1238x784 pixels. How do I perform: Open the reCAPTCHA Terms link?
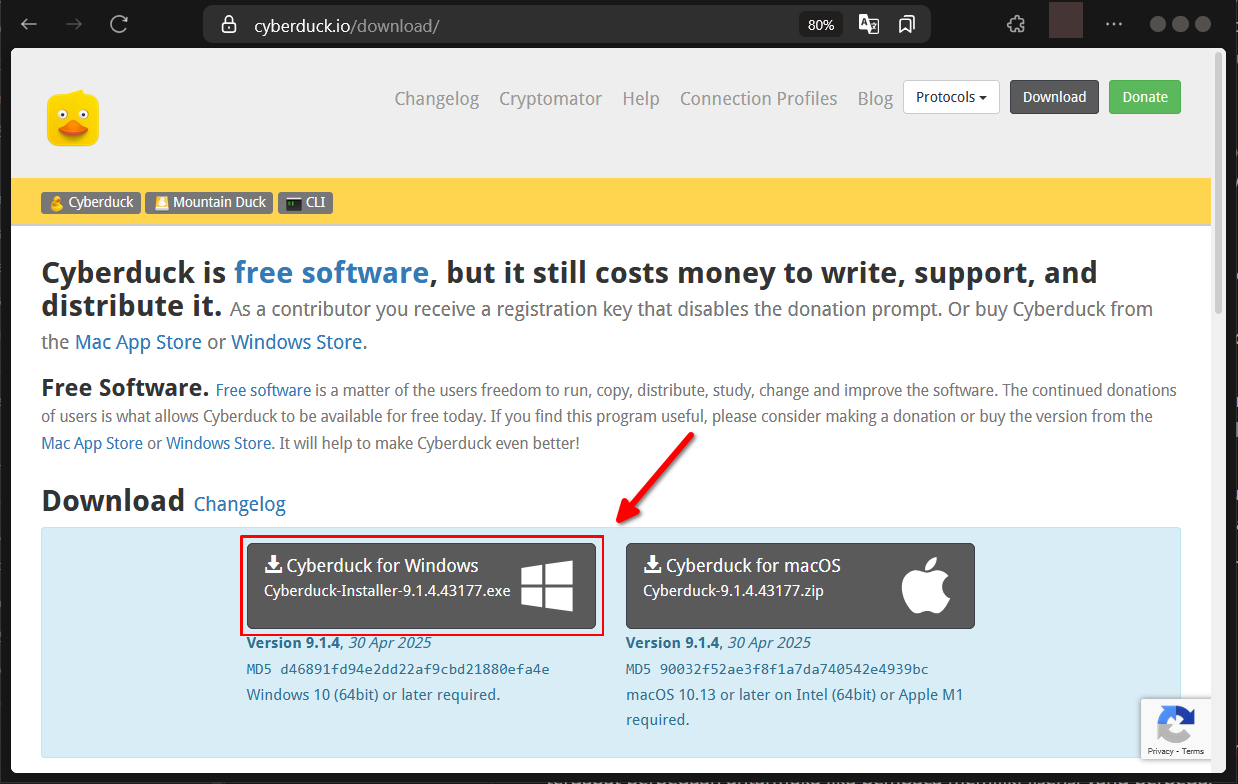[1192, 751]
